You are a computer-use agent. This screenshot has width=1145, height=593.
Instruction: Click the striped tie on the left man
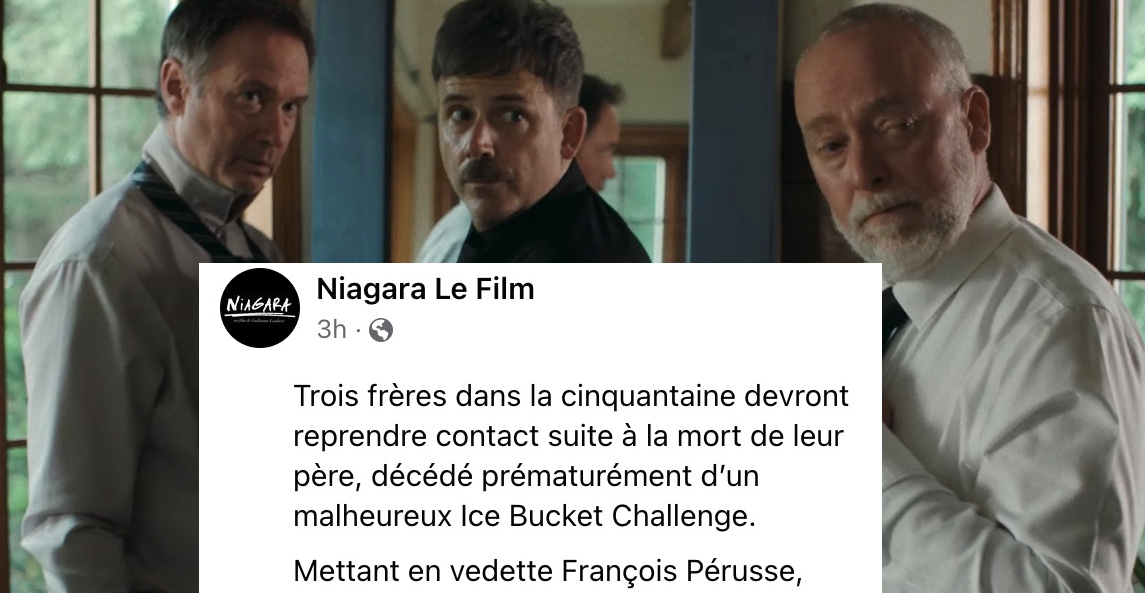pos(186,212)
